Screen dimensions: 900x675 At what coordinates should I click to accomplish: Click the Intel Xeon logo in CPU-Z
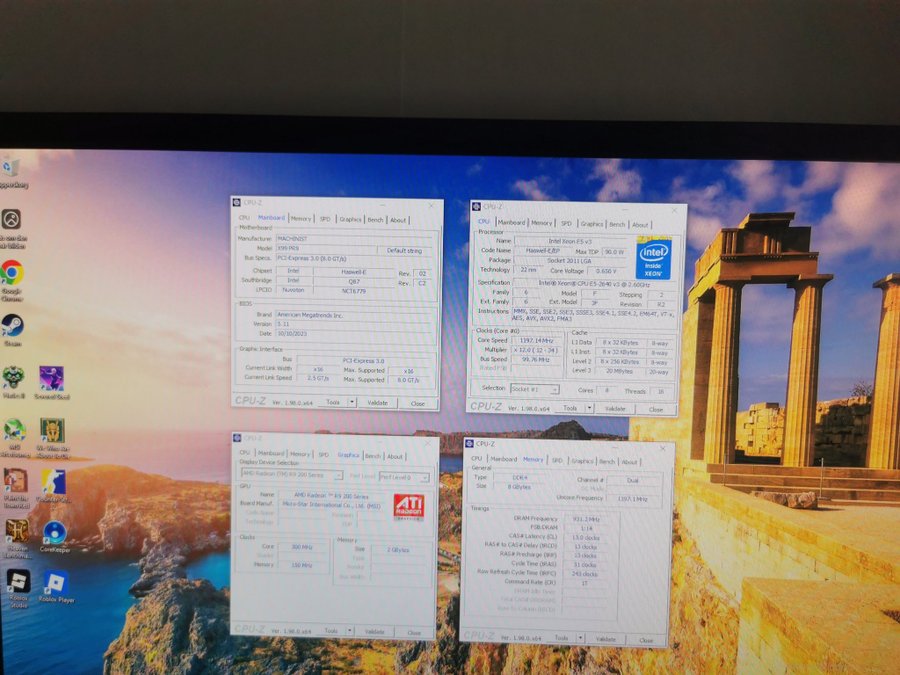point(653,258)
